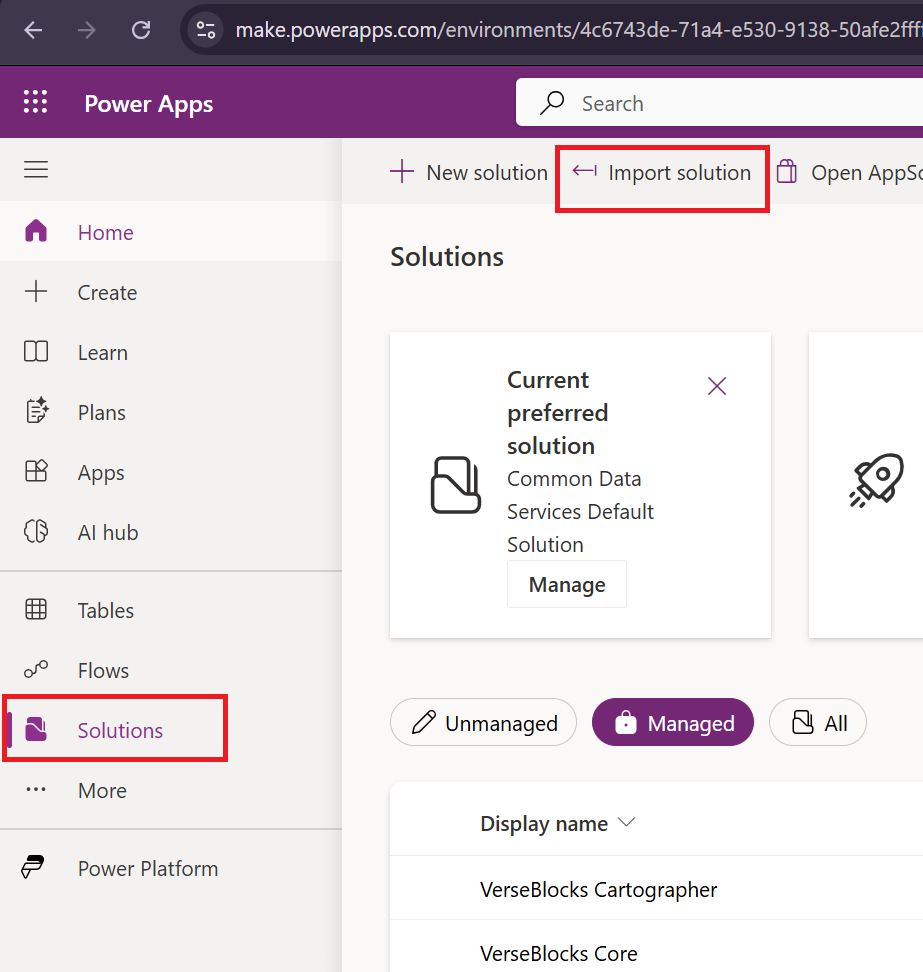The image size is (923, 972).
Task: Sort by the Display name column header
Action: pos(544,824)
